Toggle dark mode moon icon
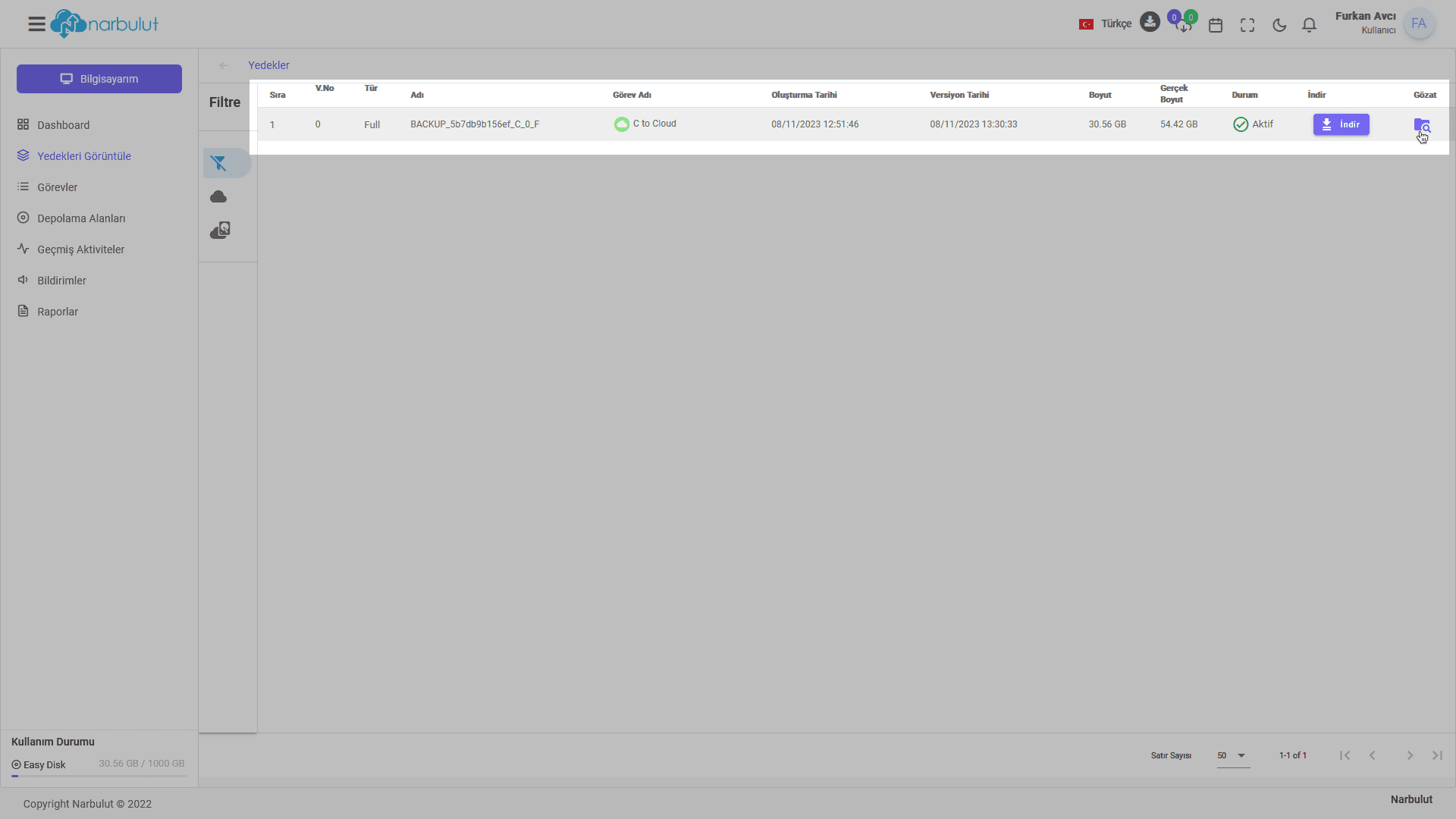Image resolution: width=1456 pixels, height=819 pixels. point(1279,25)
